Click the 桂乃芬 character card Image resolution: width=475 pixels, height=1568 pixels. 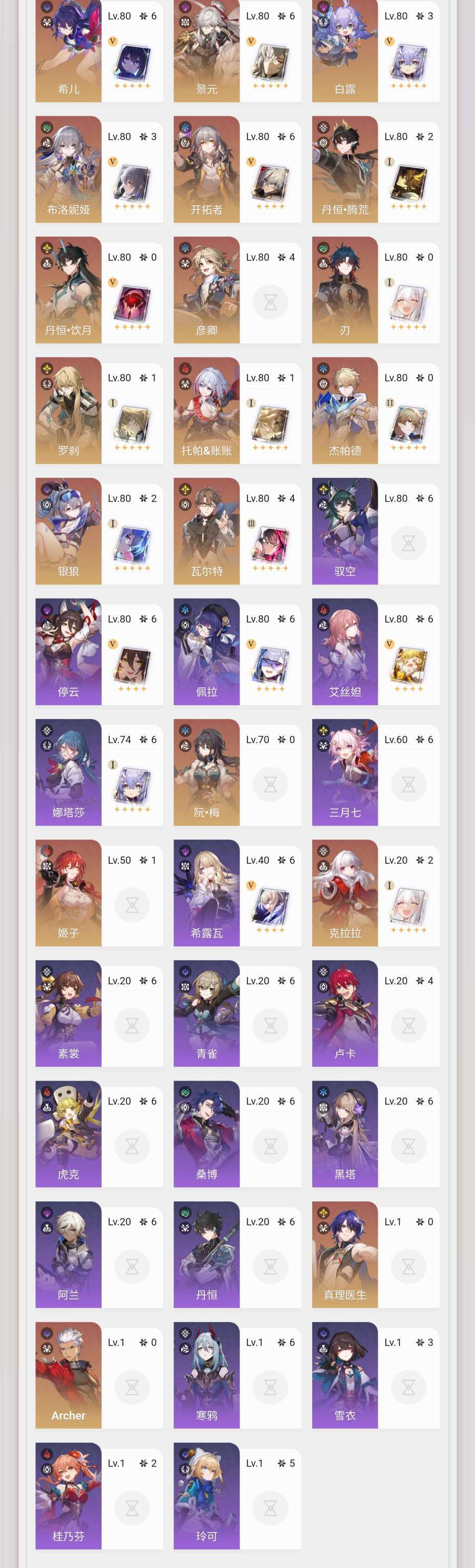pos(99,1496)
